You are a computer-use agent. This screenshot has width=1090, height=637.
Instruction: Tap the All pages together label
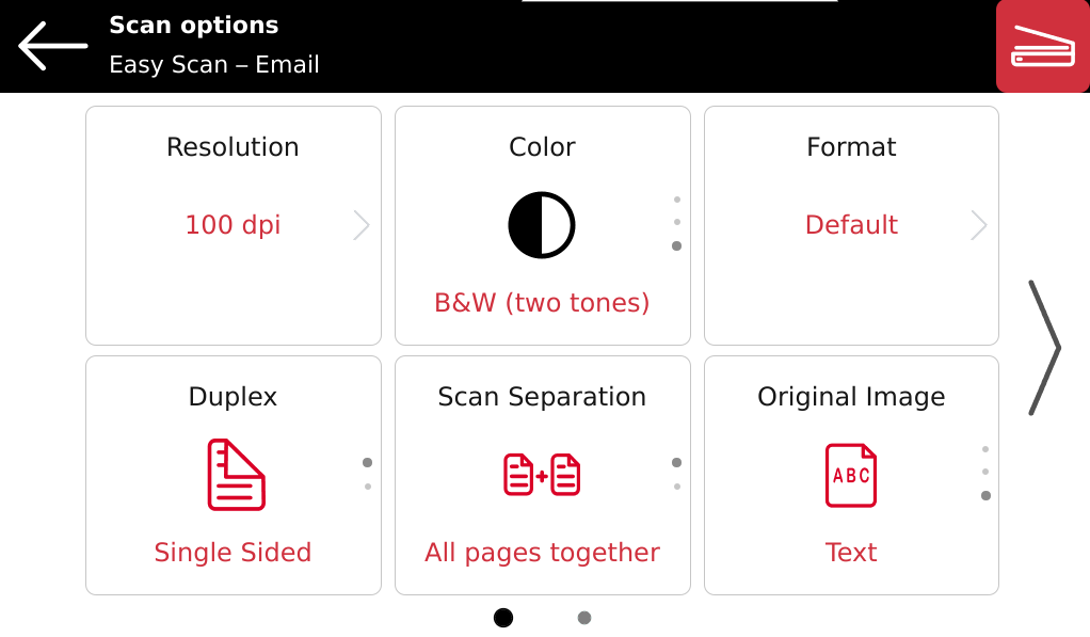542,552
